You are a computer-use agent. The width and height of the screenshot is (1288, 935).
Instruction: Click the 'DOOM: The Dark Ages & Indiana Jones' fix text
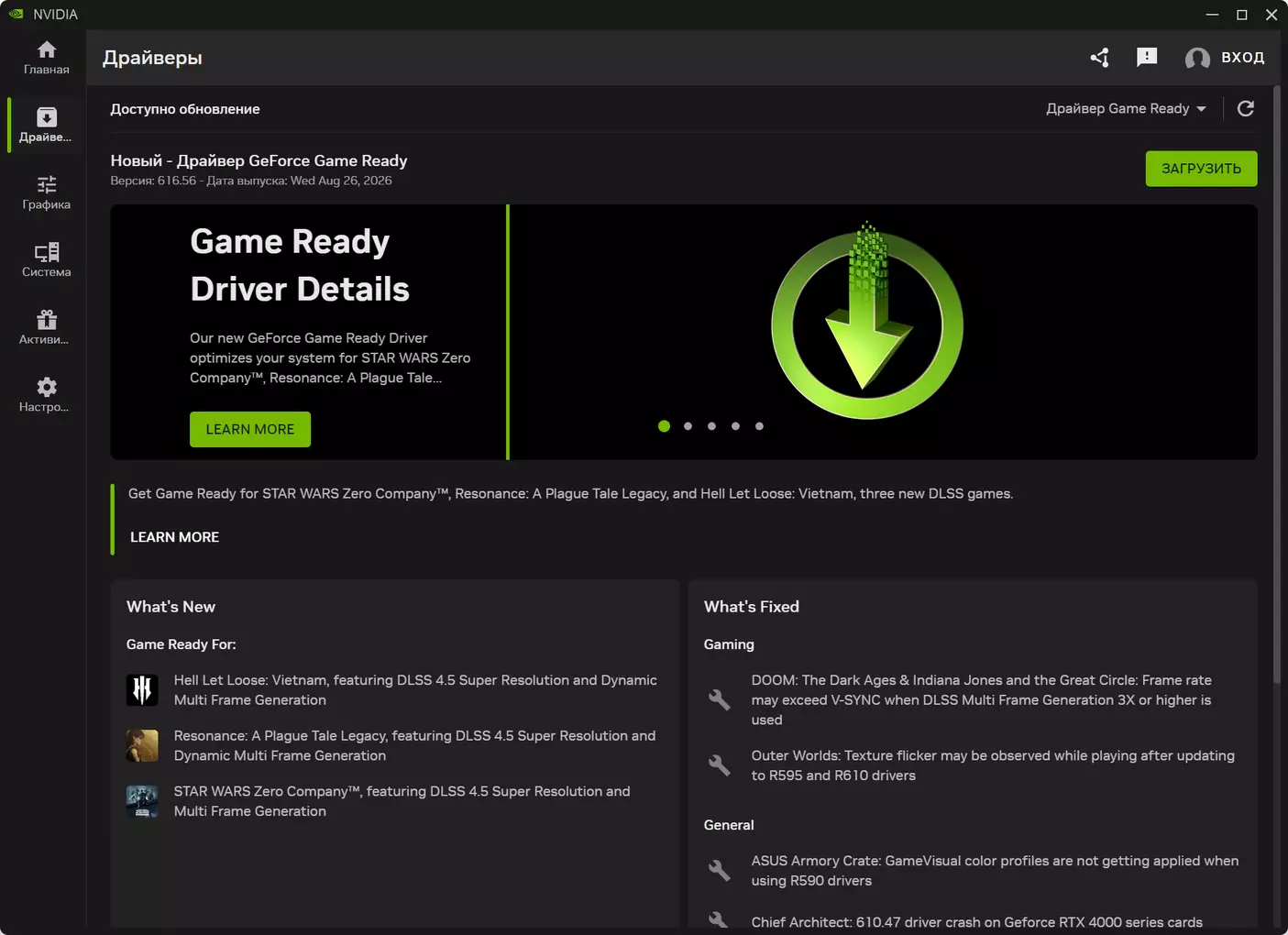click(982, 700)
